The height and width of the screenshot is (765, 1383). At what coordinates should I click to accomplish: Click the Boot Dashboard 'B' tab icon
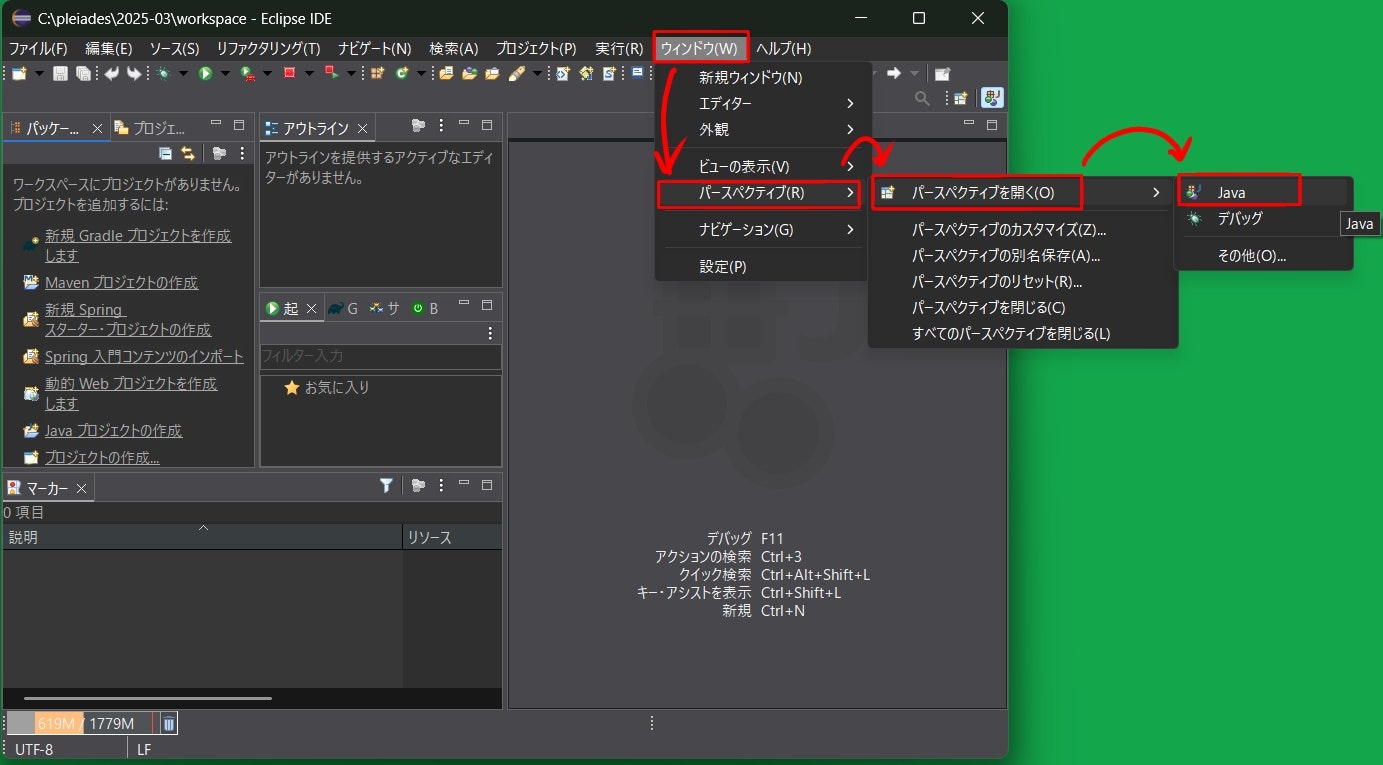pos(418,308)
